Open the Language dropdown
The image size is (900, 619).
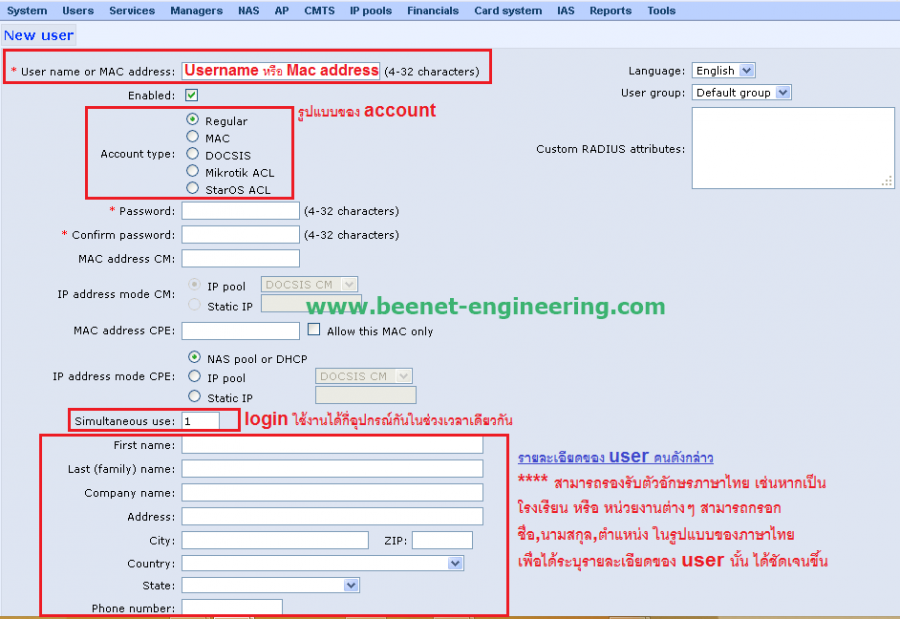pyautogui.click(x=722, y=70)
